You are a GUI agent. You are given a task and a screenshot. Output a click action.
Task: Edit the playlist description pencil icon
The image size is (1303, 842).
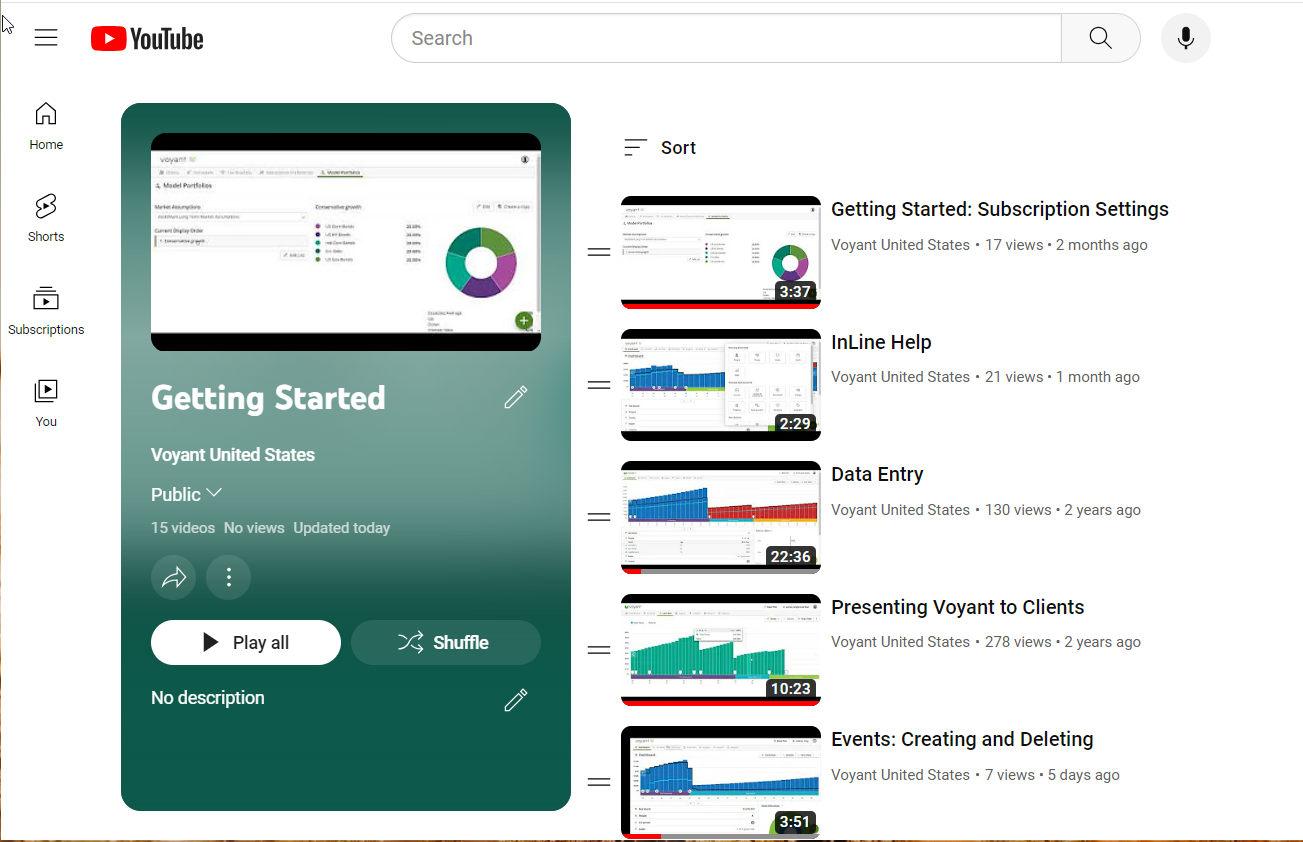(515, 700)
